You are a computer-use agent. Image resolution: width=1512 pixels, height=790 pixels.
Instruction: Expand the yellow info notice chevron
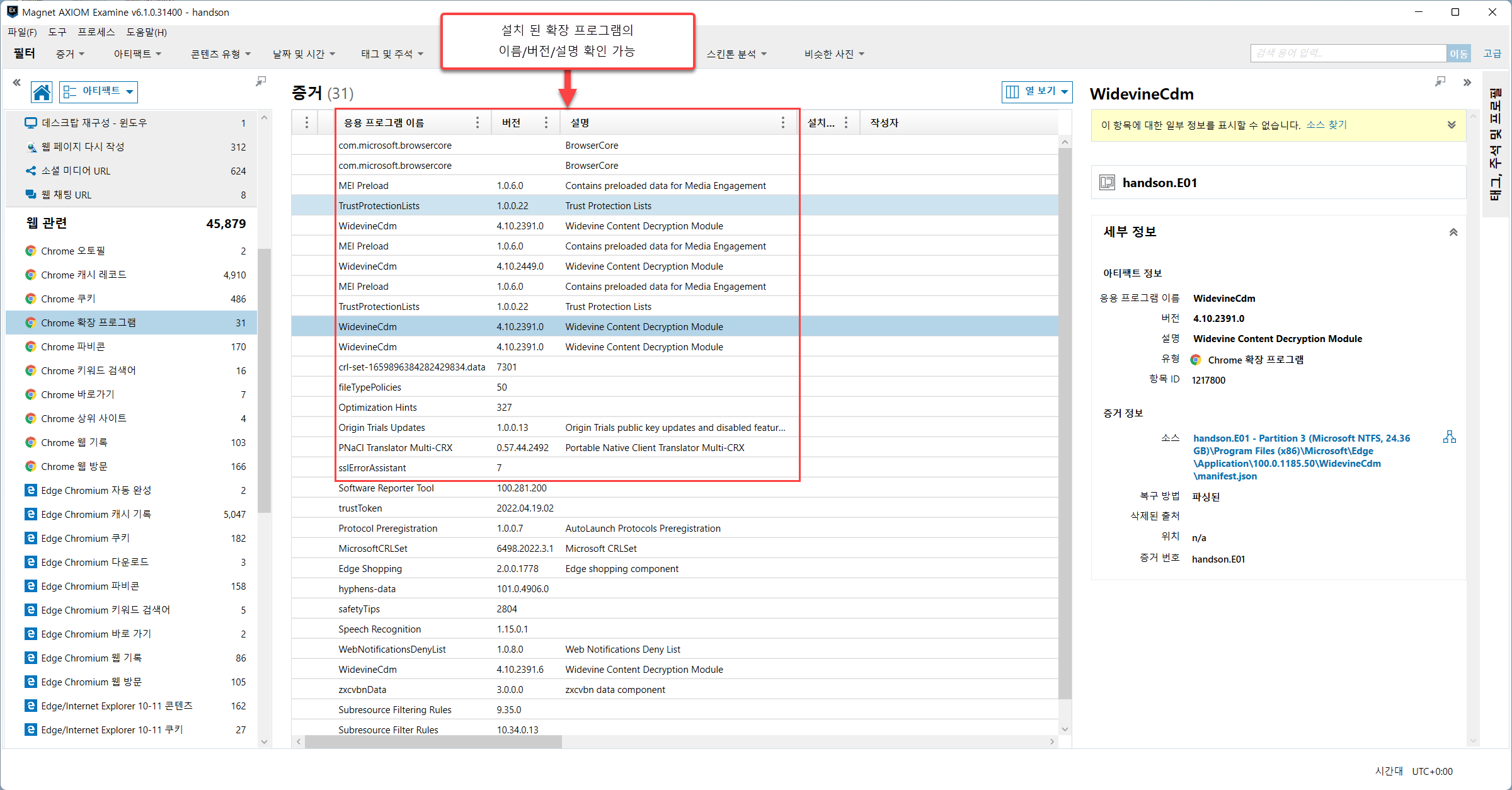coord(1452,125)
